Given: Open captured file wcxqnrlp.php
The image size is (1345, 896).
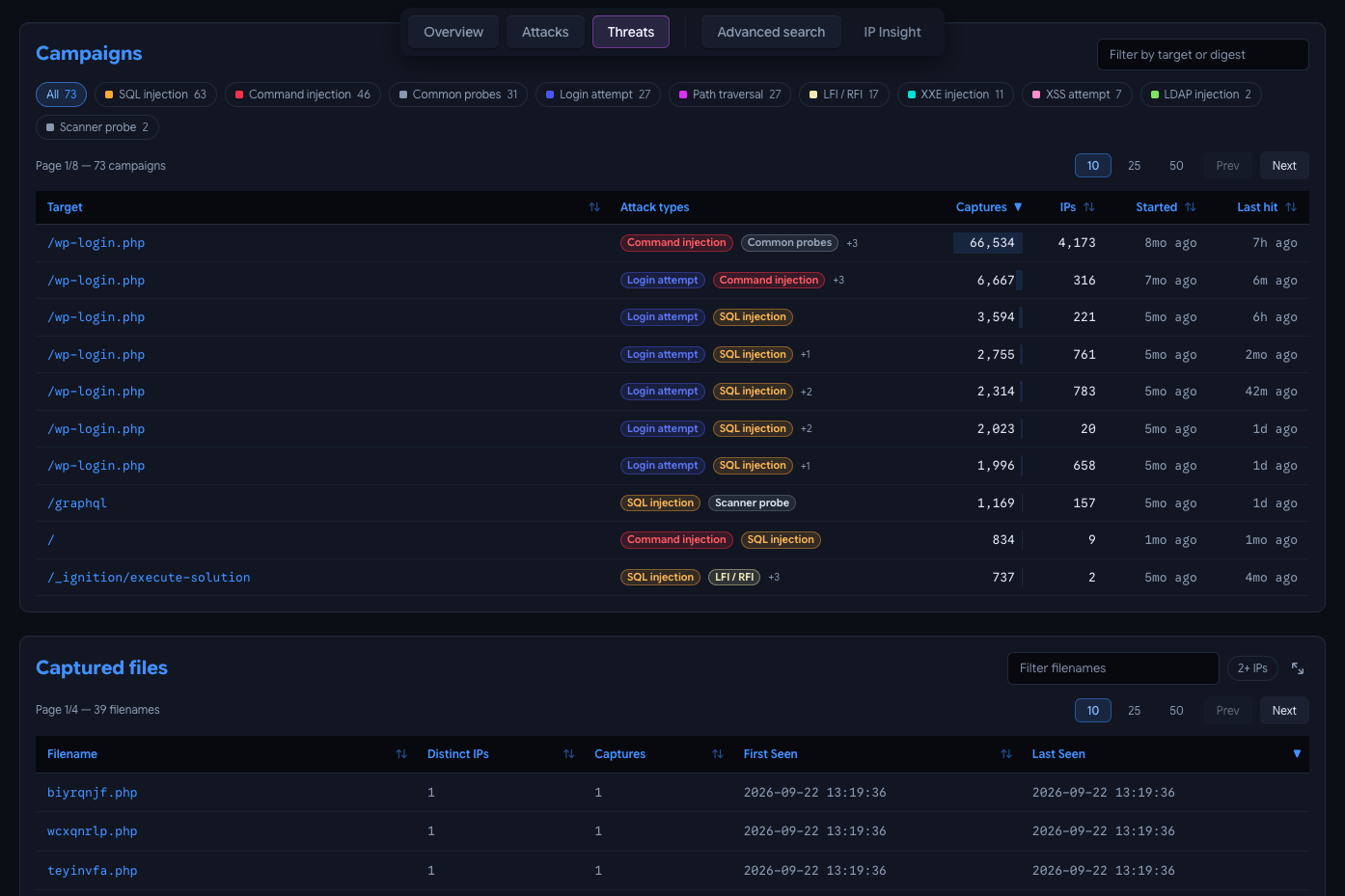Looking at the screenshot, I should point(93,831).
